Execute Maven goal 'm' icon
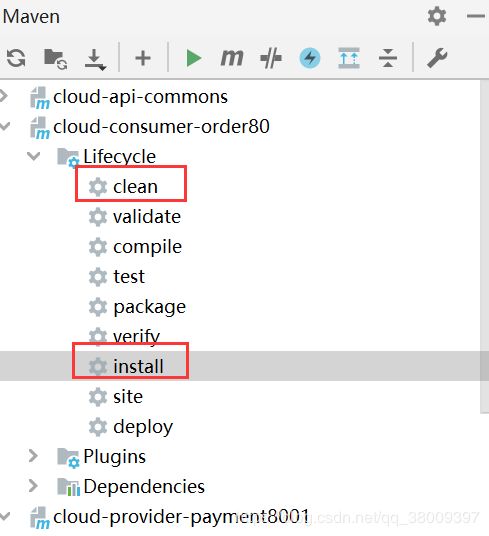 pyautogui.click(x=232, y=58)
